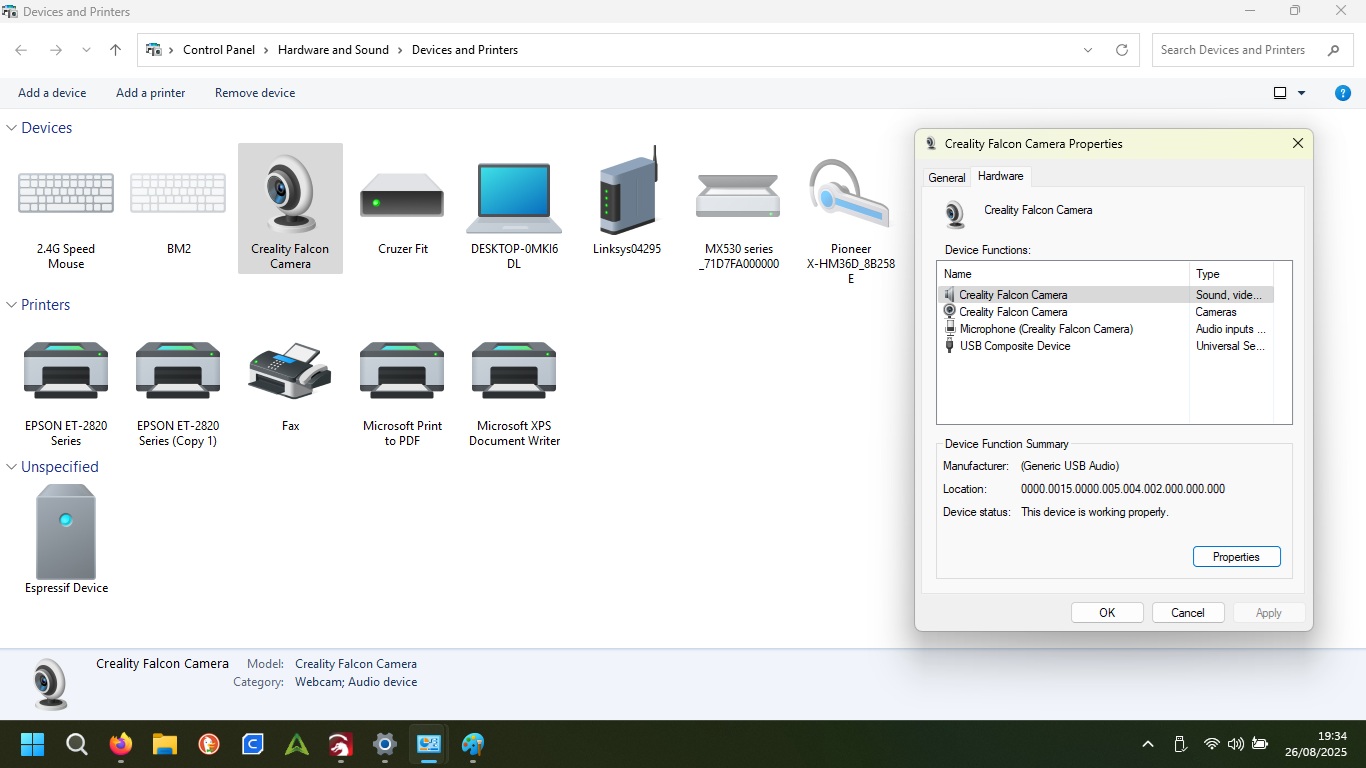Viewport: 1366px width, 768px height.
Task: Open the taskbar Settings gear app
Action: coord(385,744)
